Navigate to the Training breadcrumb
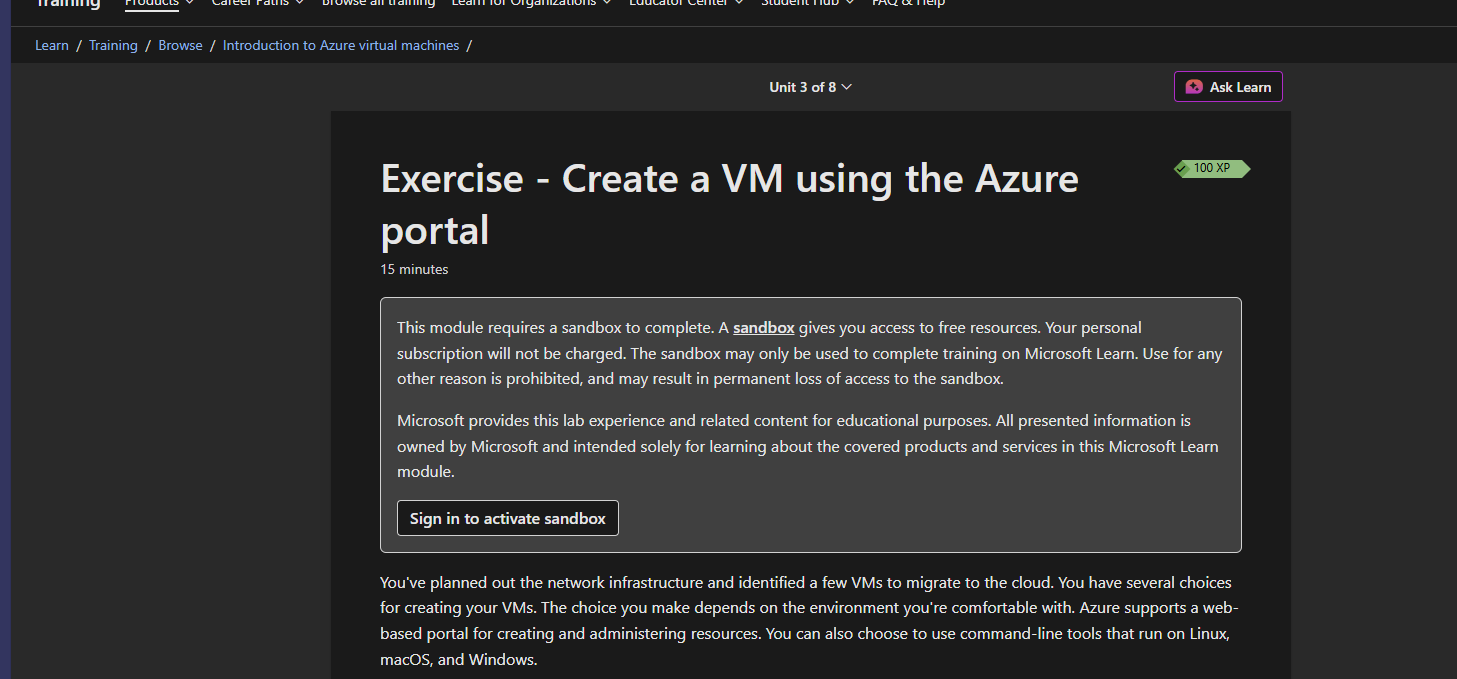 113,45
